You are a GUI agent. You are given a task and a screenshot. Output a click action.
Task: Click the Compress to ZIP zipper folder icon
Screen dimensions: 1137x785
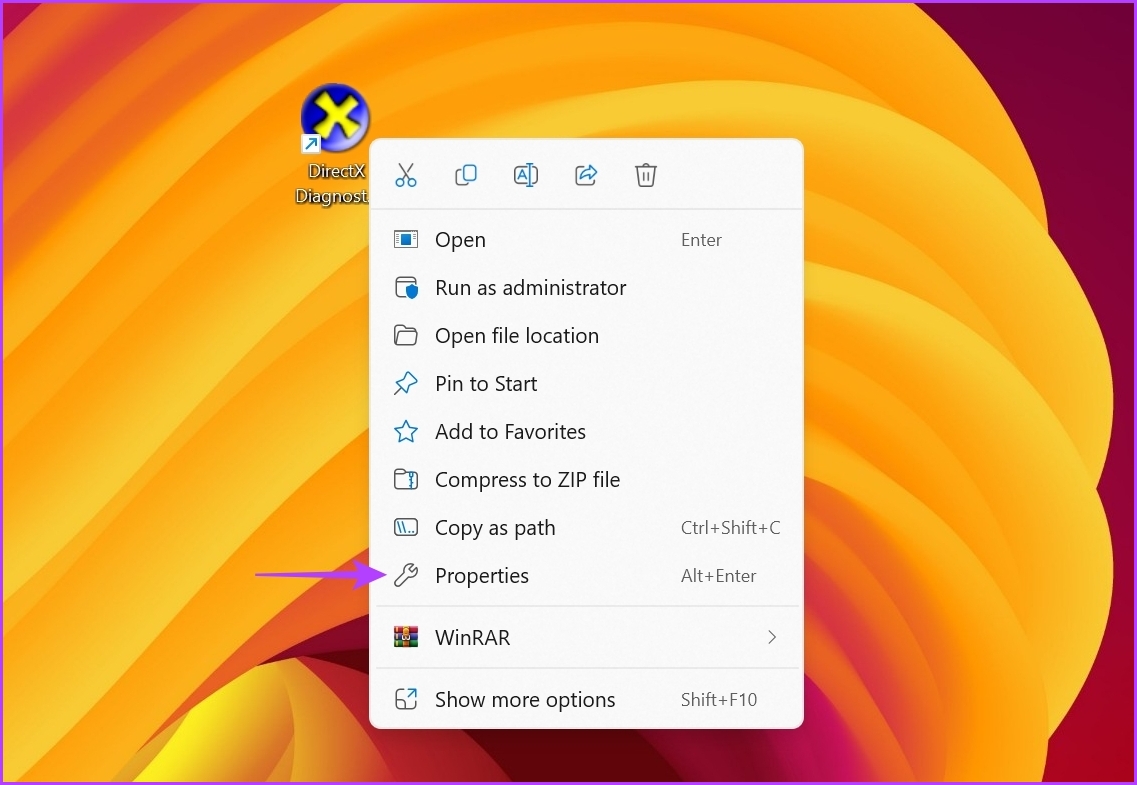(x=405, y=479)
